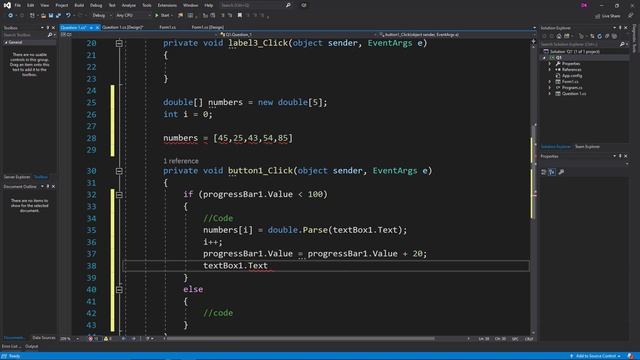
Task: Click the error count indicator in editor footer
Action: tap(93, 338)
